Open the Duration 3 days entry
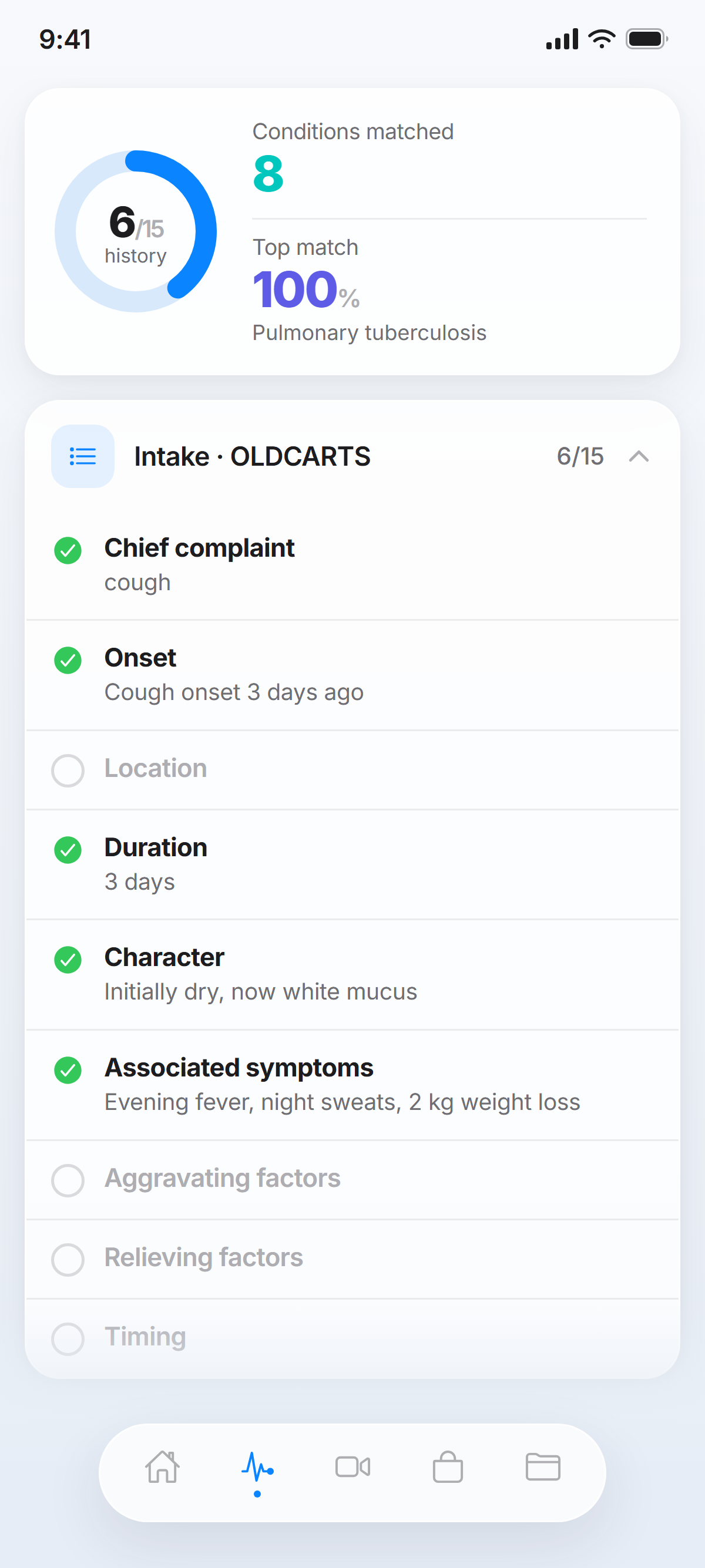This screenshot has width=705, height=1568. click(x=352, y=864)
